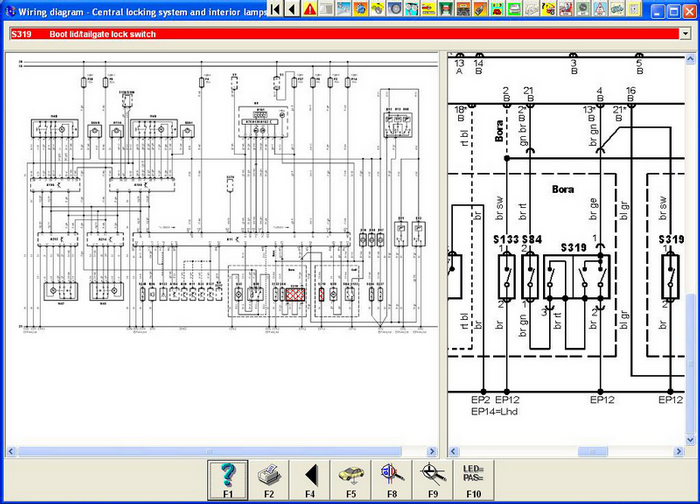Image resolution: width=700 pixels, height=504 pixels.
Task: Click the red warning triangle toolbar icon
Action: click(x=310, y=9)
